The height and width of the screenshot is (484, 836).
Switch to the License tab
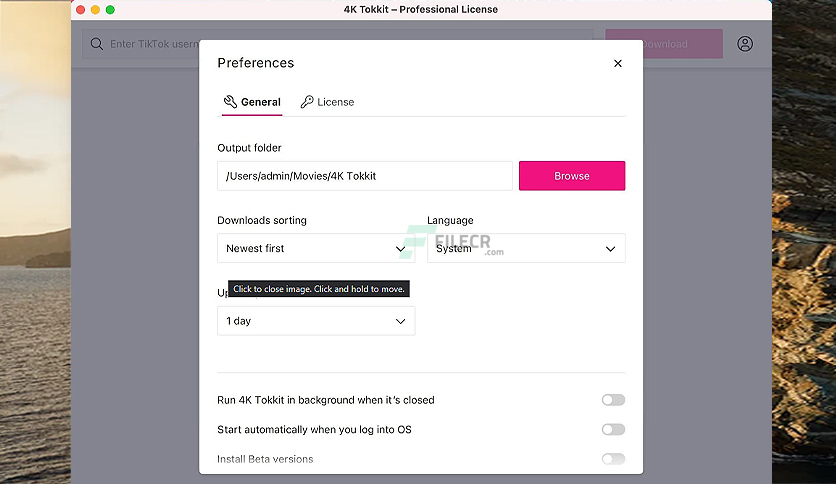coord(327,102)
